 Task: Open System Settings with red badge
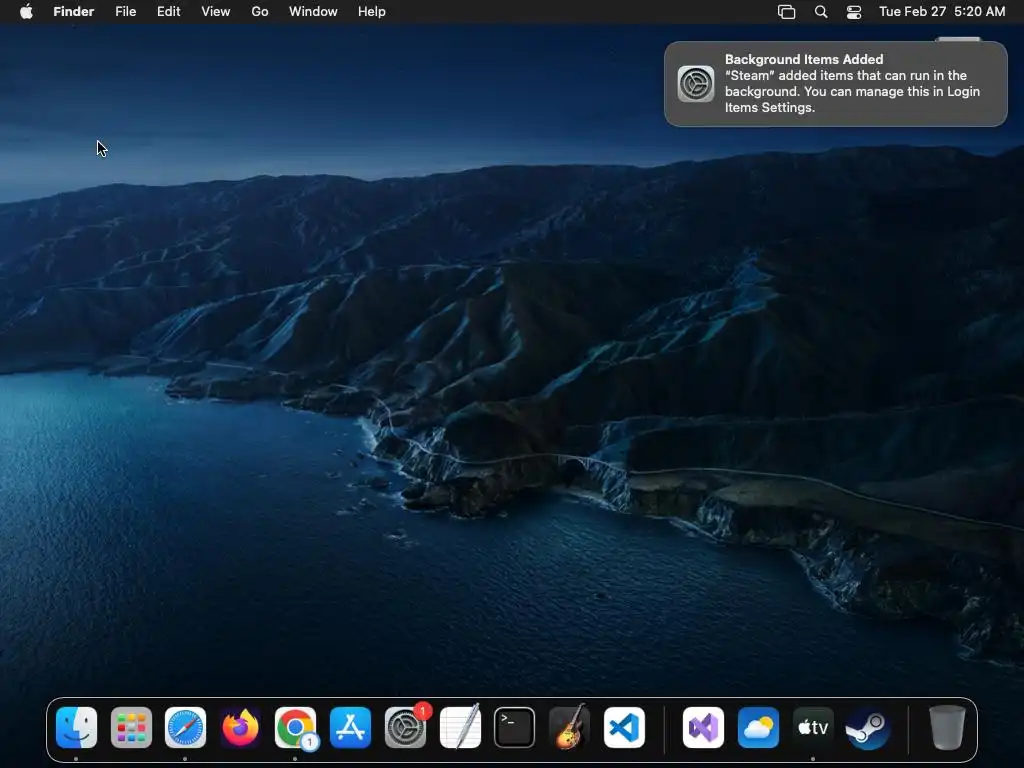[x=405, y=728]
